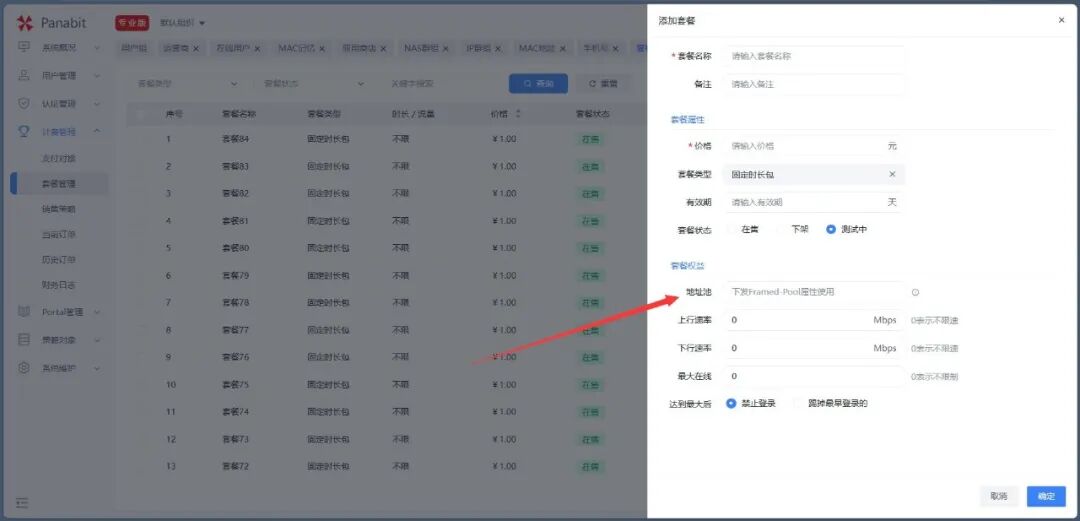Focus the 价格 input field
The height and width of the screenshot is (521, 1080).
click(x=814, y=146)
